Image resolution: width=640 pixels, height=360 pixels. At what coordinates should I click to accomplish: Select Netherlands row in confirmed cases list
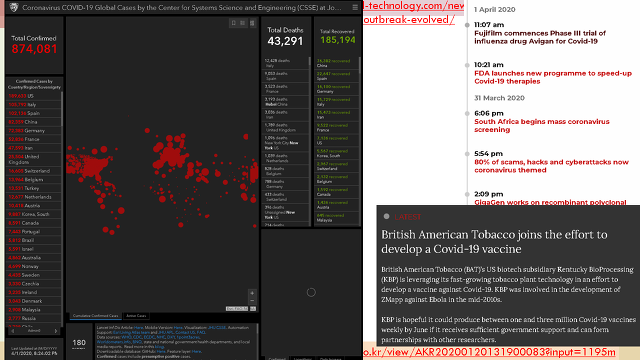point(34,197)
